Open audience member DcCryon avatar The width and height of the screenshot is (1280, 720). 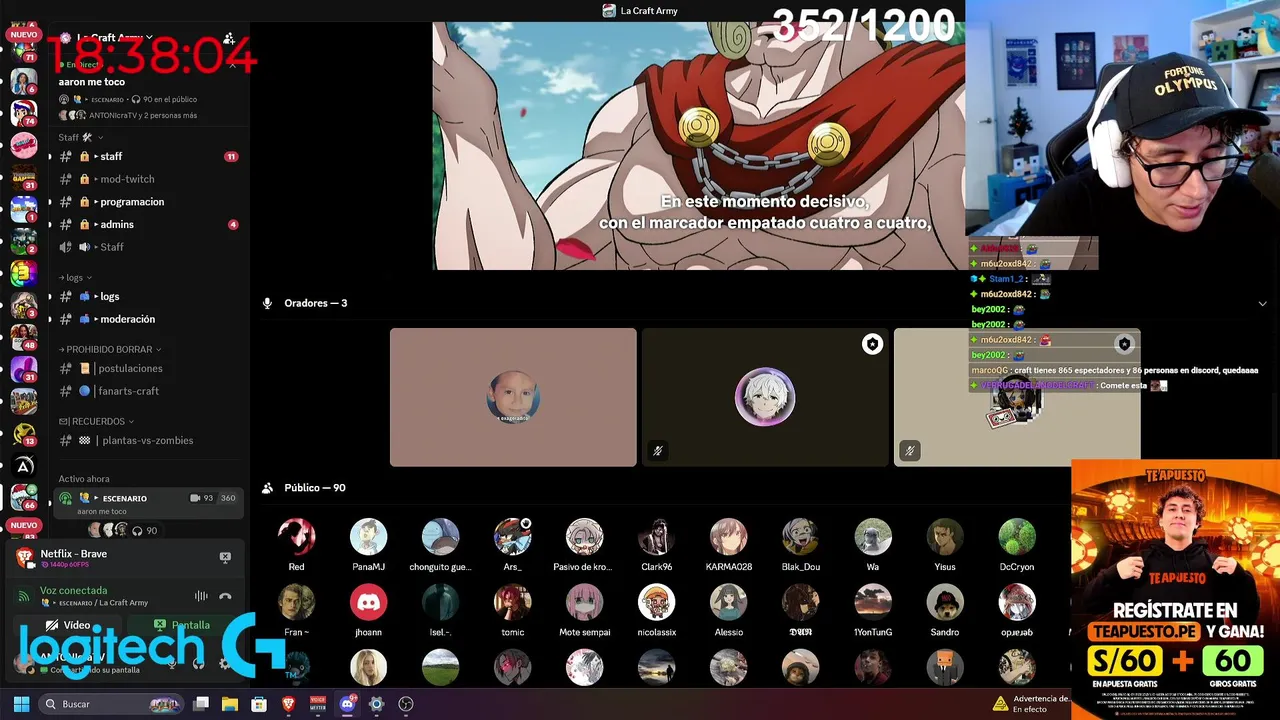tap(1016, 537)
